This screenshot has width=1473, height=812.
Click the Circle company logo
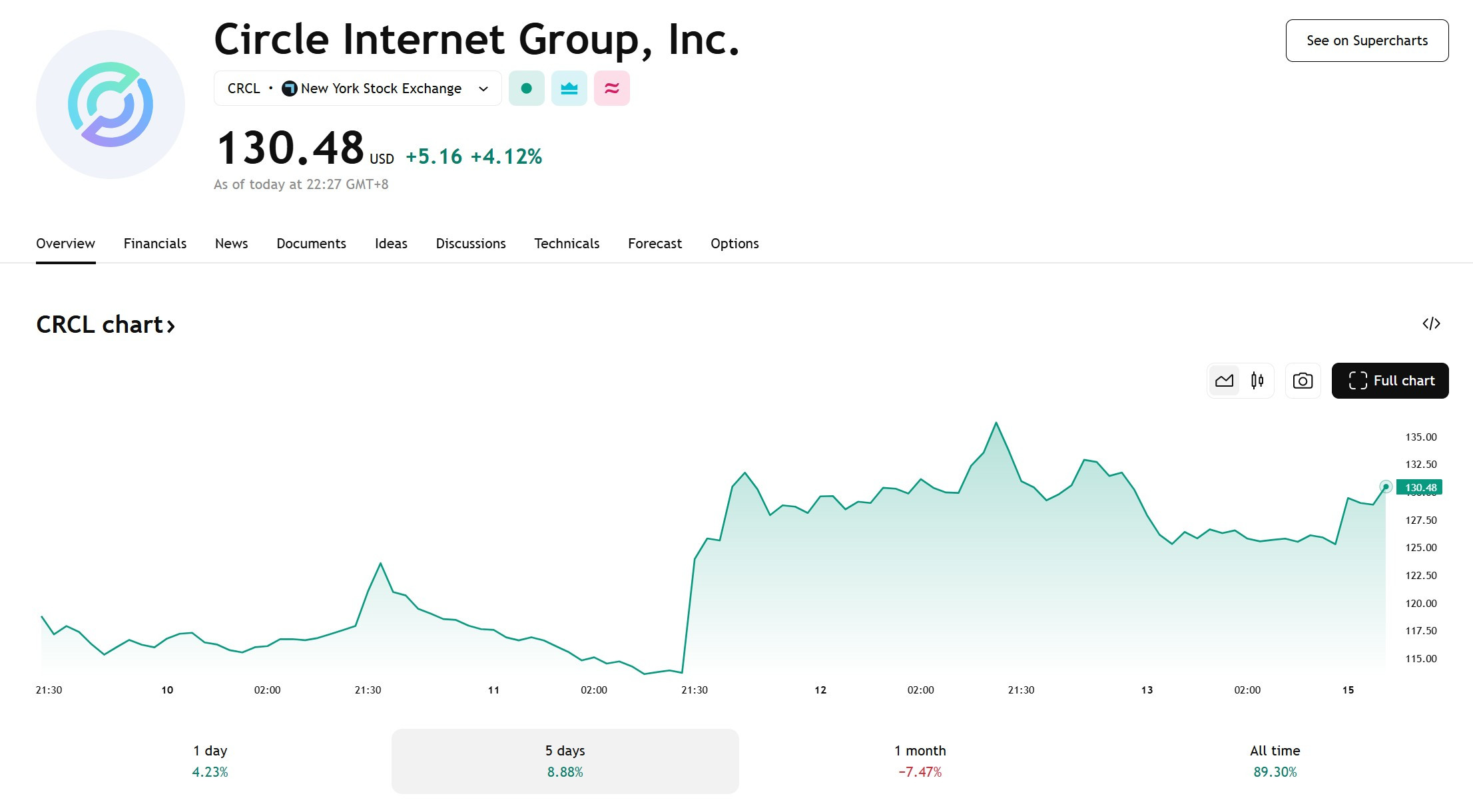pos(111,104)
